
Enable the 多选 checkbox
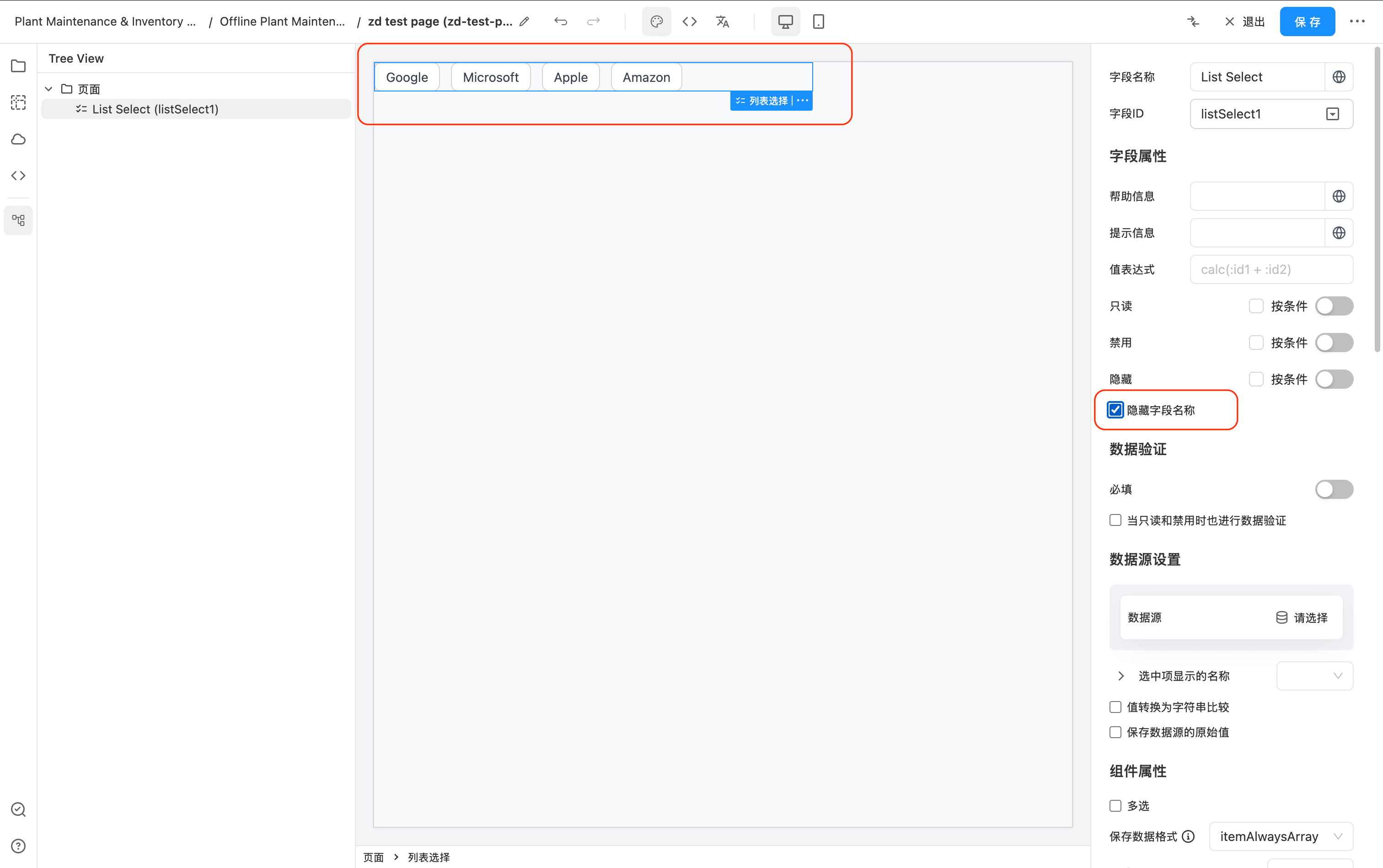[x=1115, y=805]
